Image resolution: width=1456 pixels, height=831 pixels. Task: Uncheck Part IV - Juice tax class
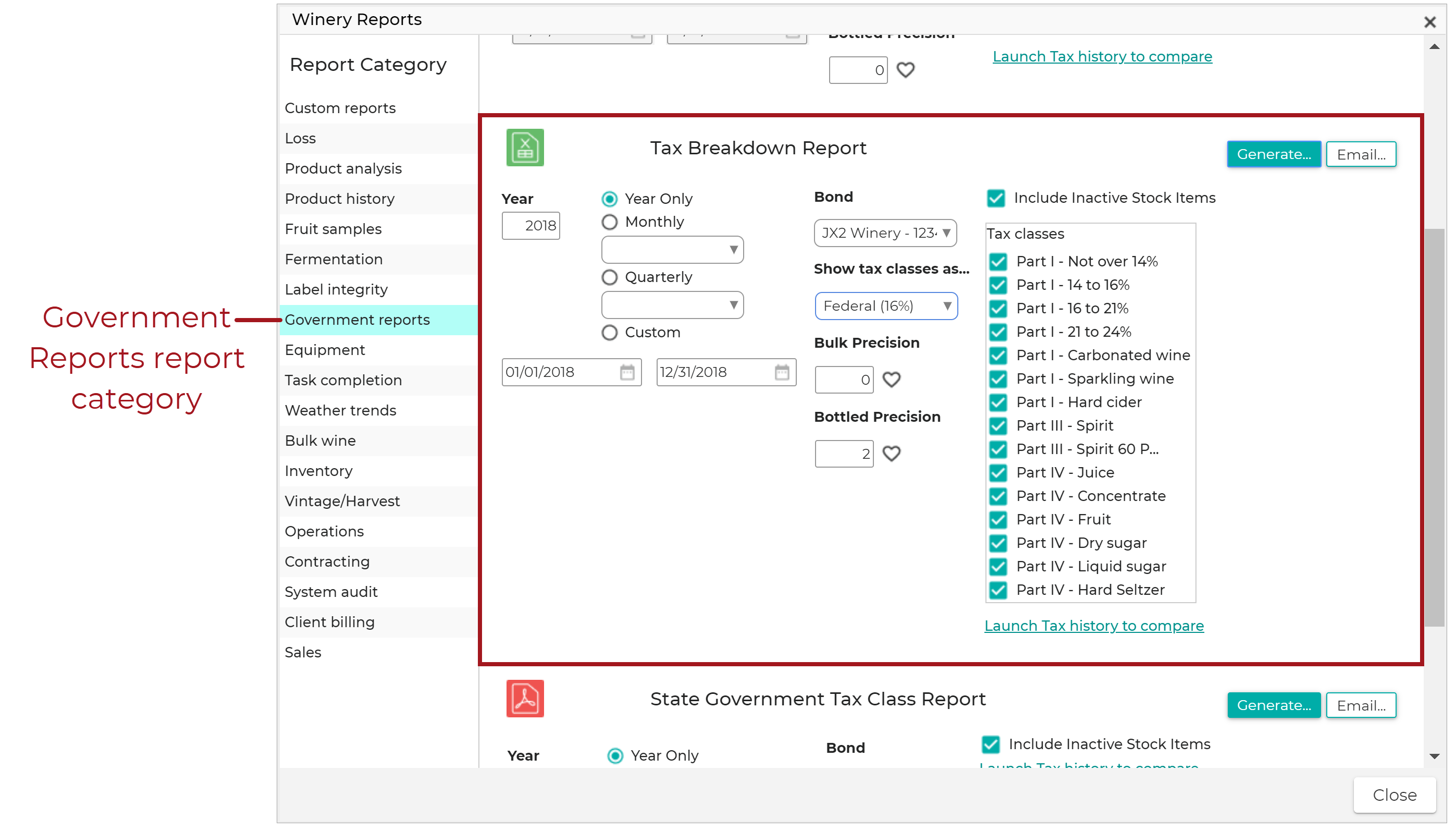998,473
